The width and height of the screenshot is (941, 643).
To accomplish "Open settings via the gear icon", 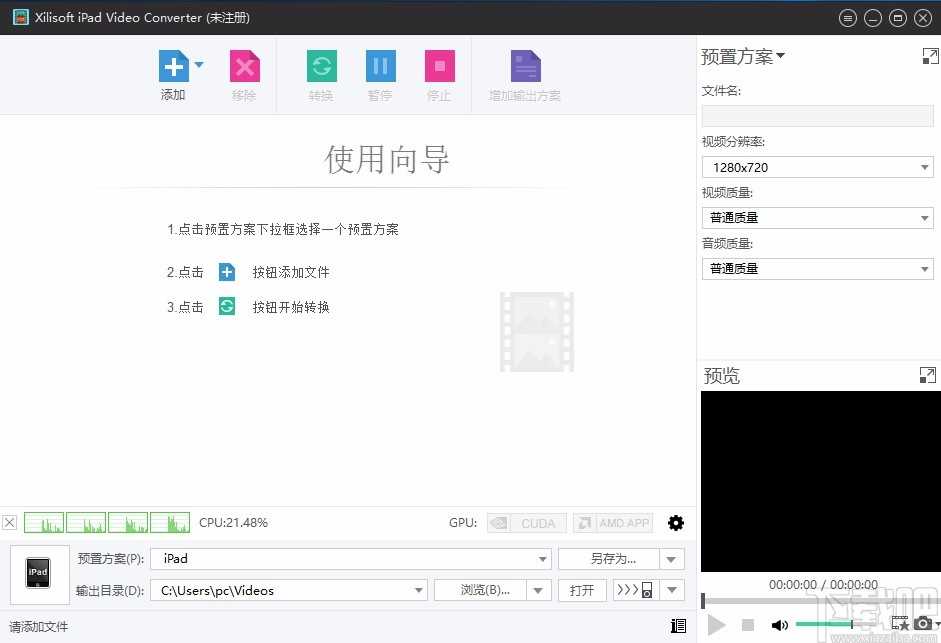I will pyautogui.click(x=676, y=523).
